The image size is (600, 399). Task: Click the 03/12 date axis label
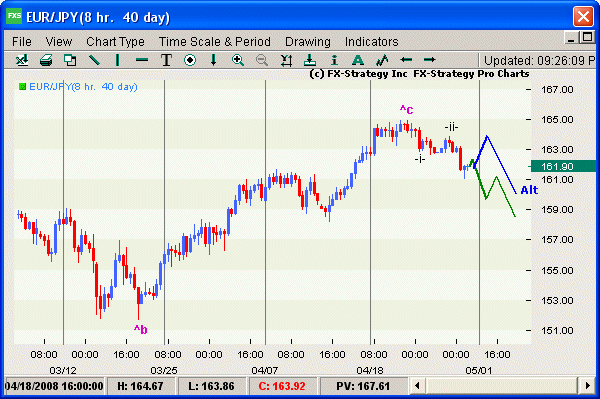pyautogui.click(x=63, y=370)
